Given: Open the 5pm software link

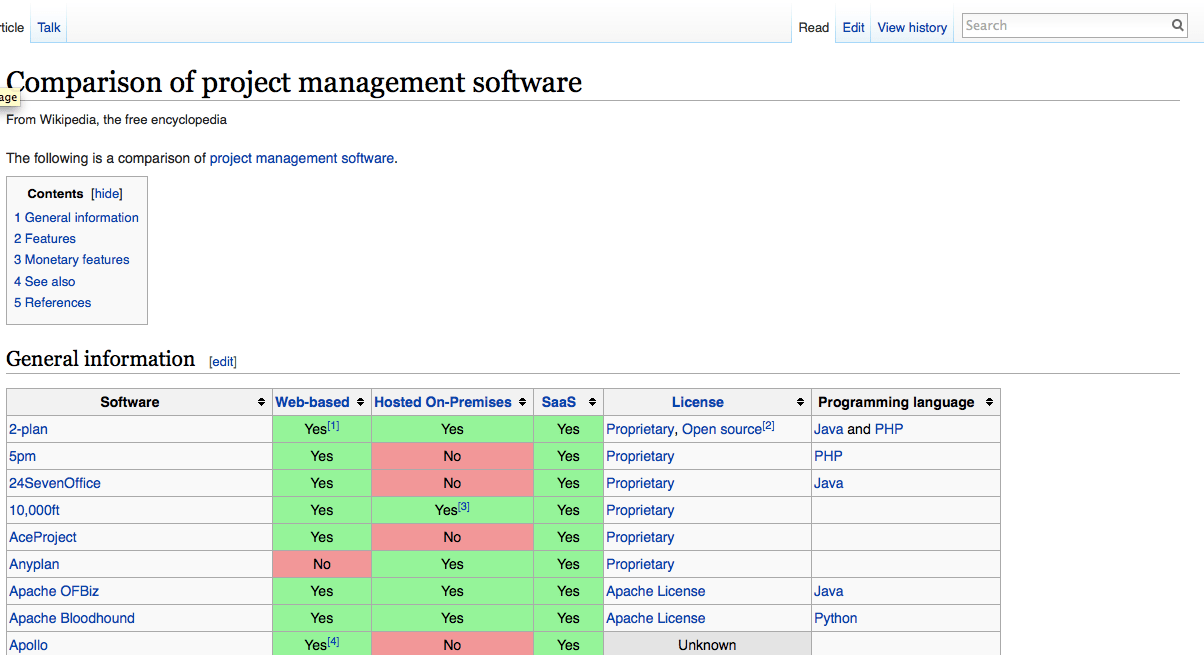Looking at the screenshot, I should coord(22,456).
